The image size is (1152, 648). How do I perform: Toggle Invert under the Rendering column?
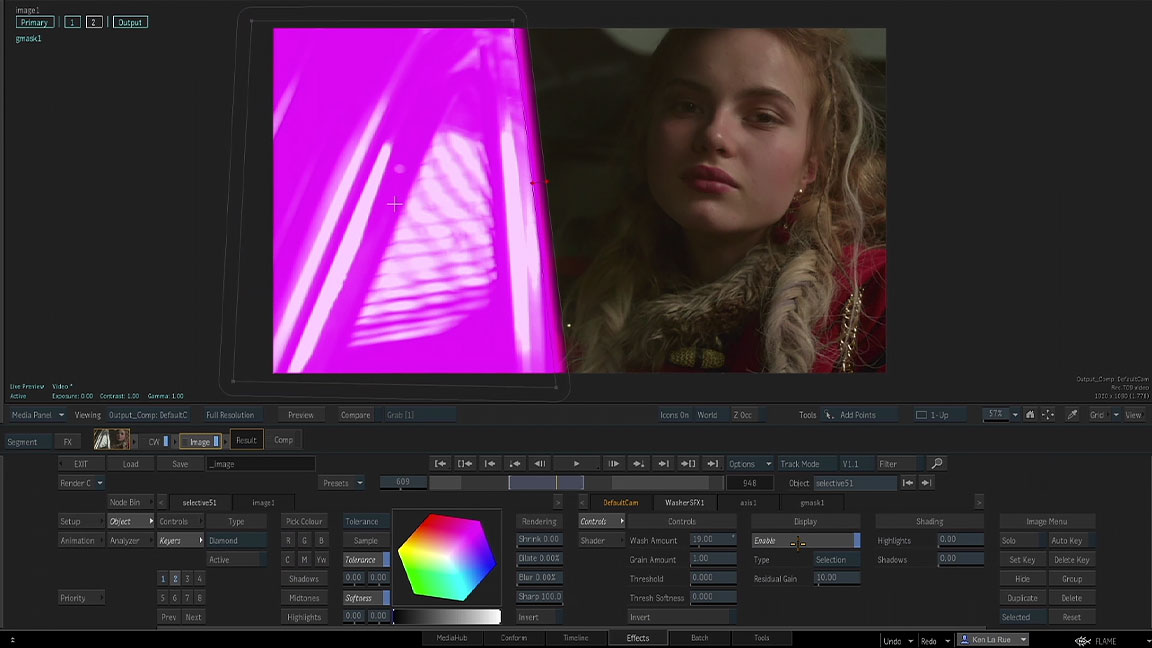[539, 617]
